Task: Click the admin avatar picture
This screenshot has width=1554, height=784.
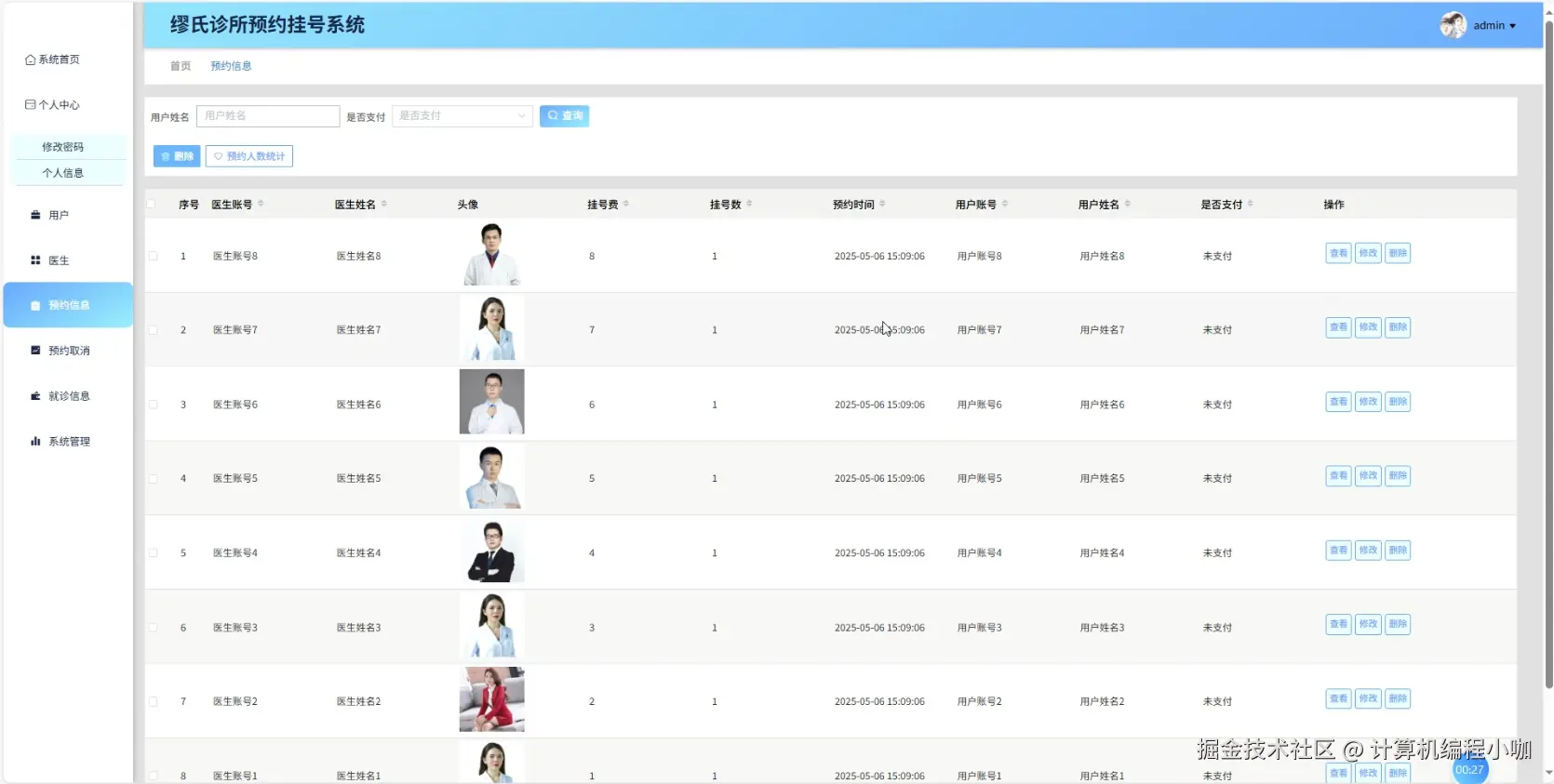Action: pos(1454,25)
